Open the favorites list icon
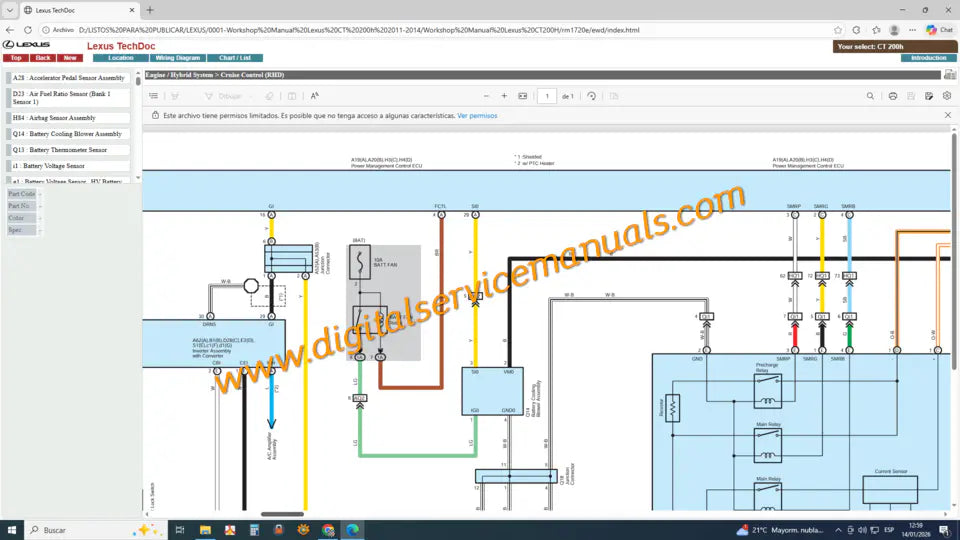The image size is (960, 540). pyautogui.click(x=876, y=29)
